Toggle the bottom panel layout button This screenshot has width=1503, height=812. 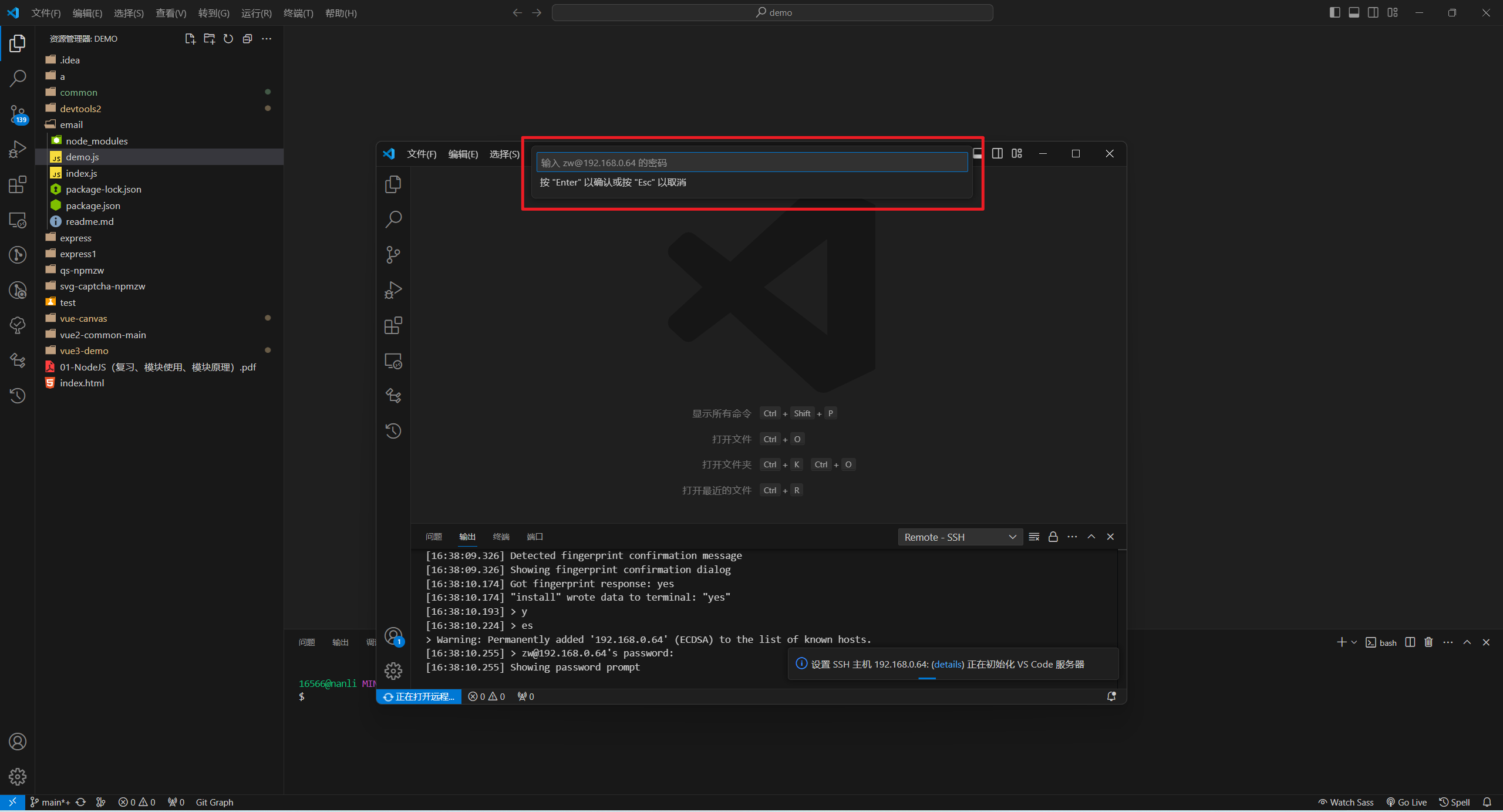1354,12
